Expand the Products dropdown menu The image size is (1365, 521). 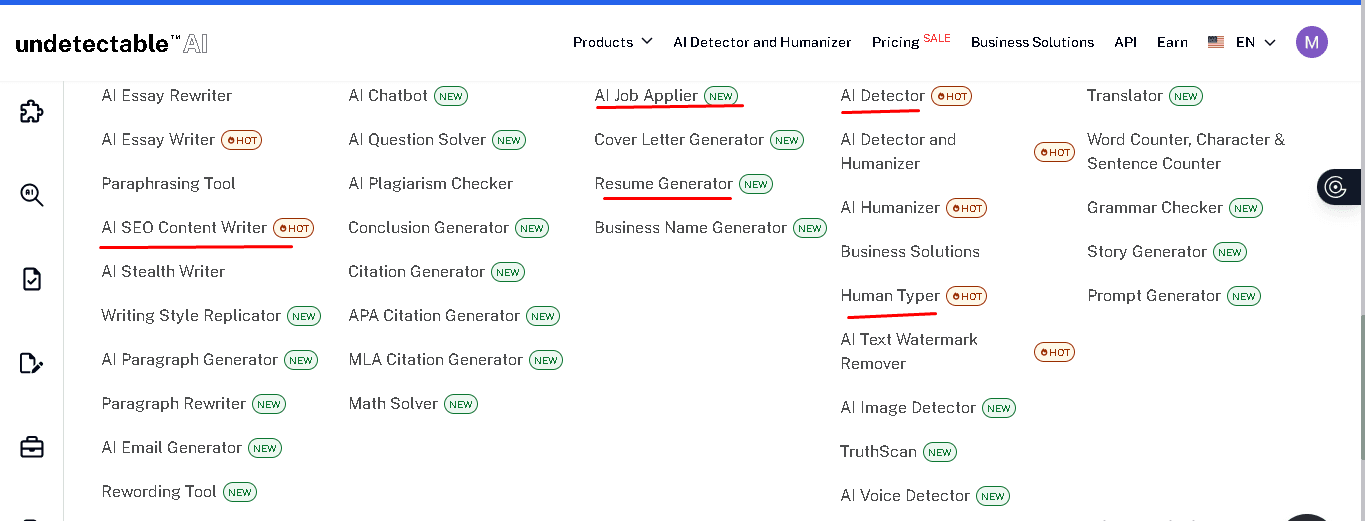point(612,42)
